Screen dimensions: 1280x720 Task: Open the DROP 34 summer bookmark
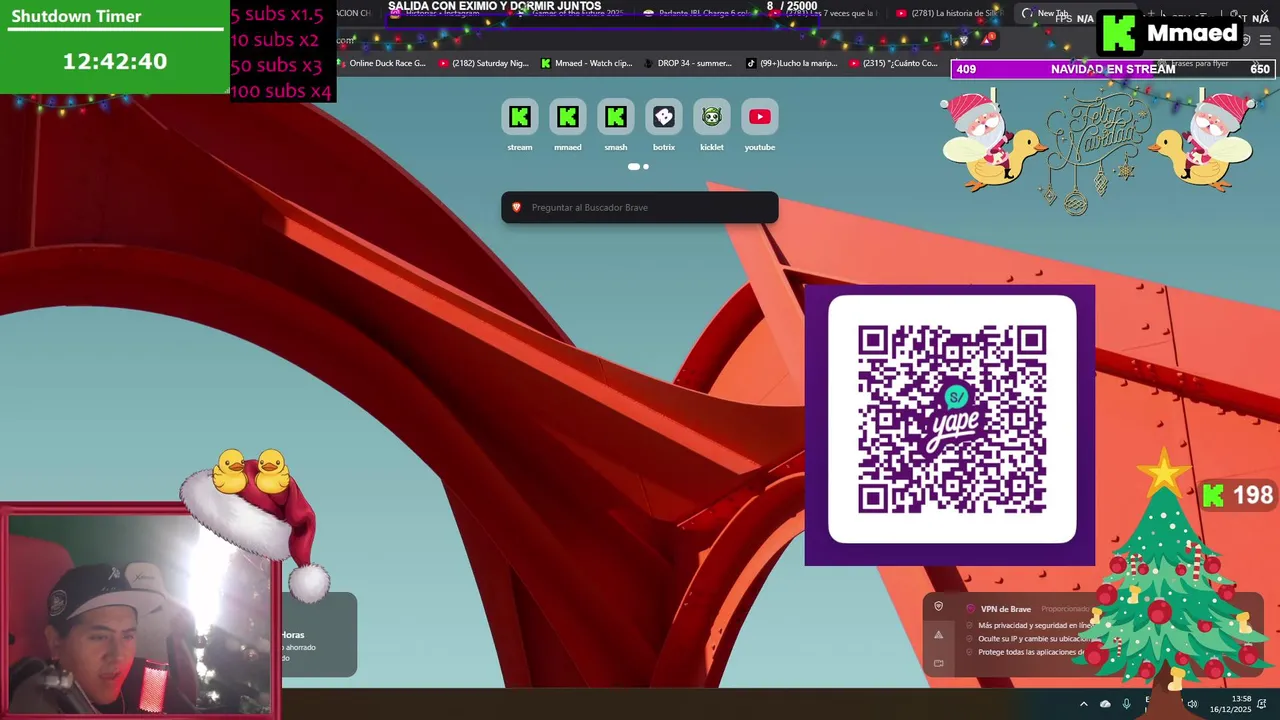688,63
